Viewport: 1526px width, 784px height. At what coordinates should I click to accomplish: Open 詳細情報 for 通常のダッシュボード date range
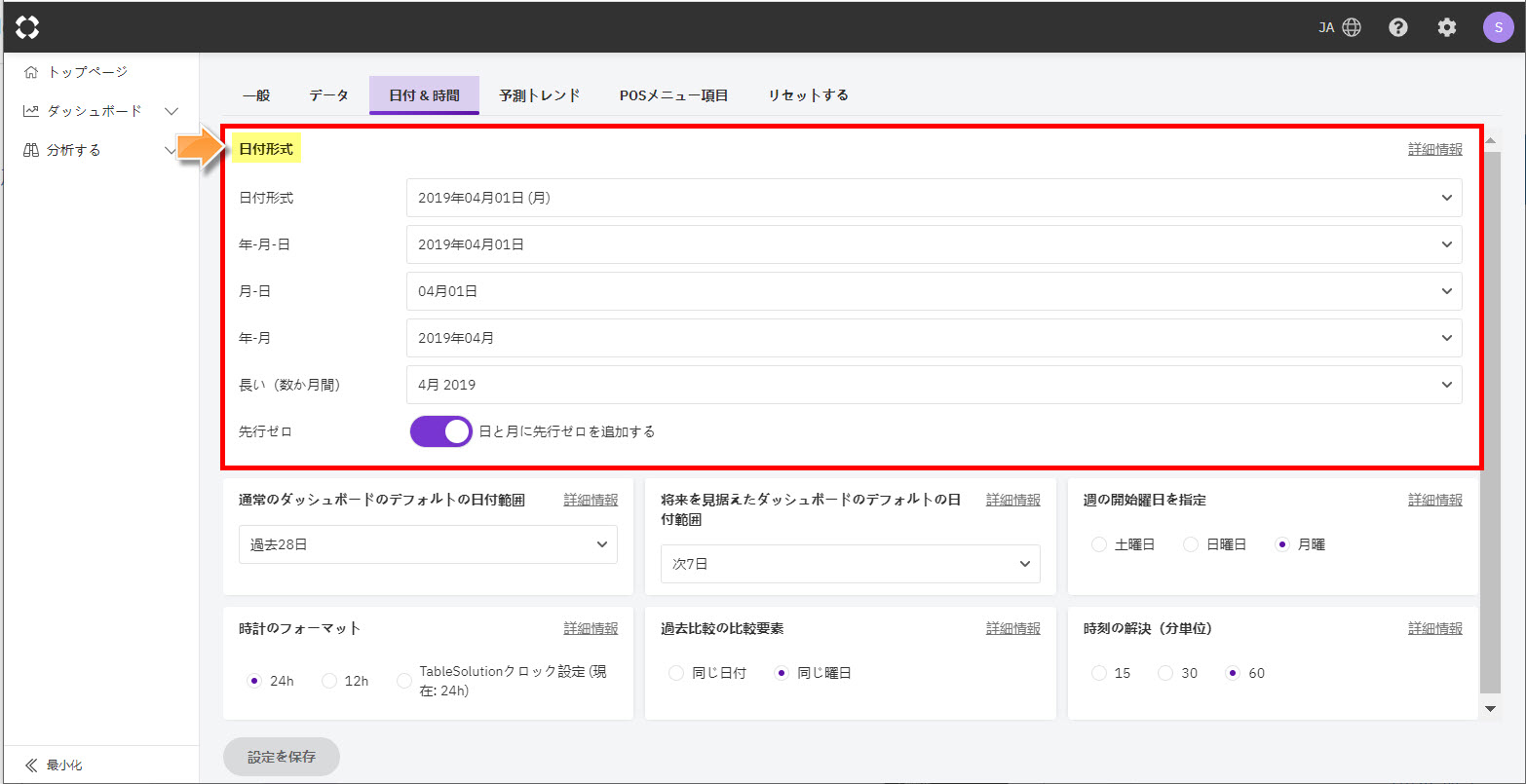pos(591,500)
